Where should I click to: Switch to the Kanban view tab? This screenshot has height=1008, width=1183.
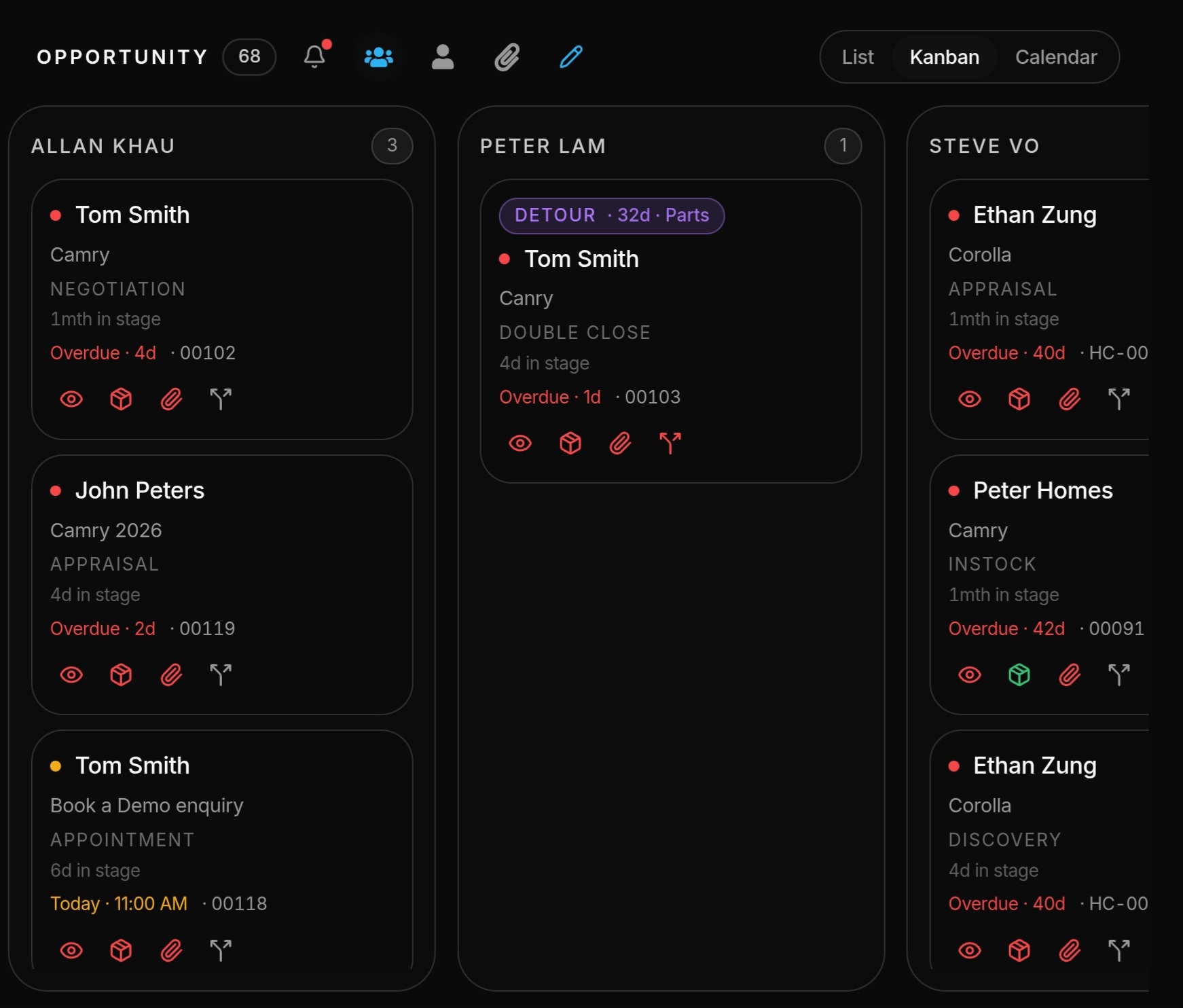(x=945, y=57)
